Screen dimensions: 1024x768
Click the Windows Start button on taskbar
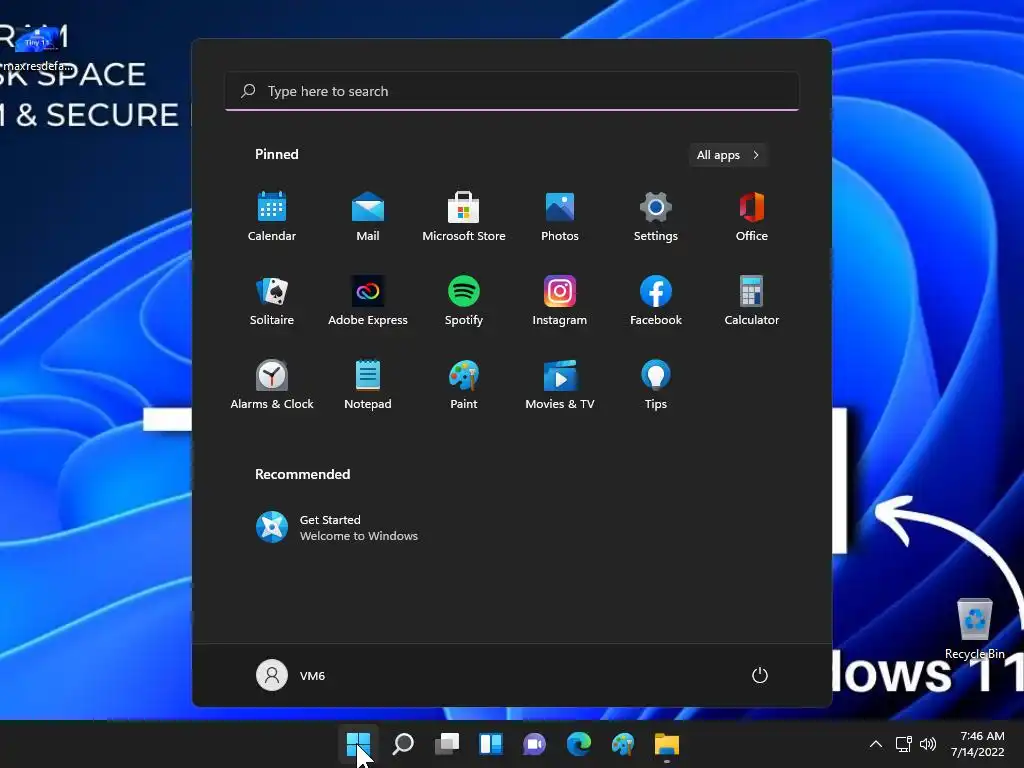[x=359, y=744]
